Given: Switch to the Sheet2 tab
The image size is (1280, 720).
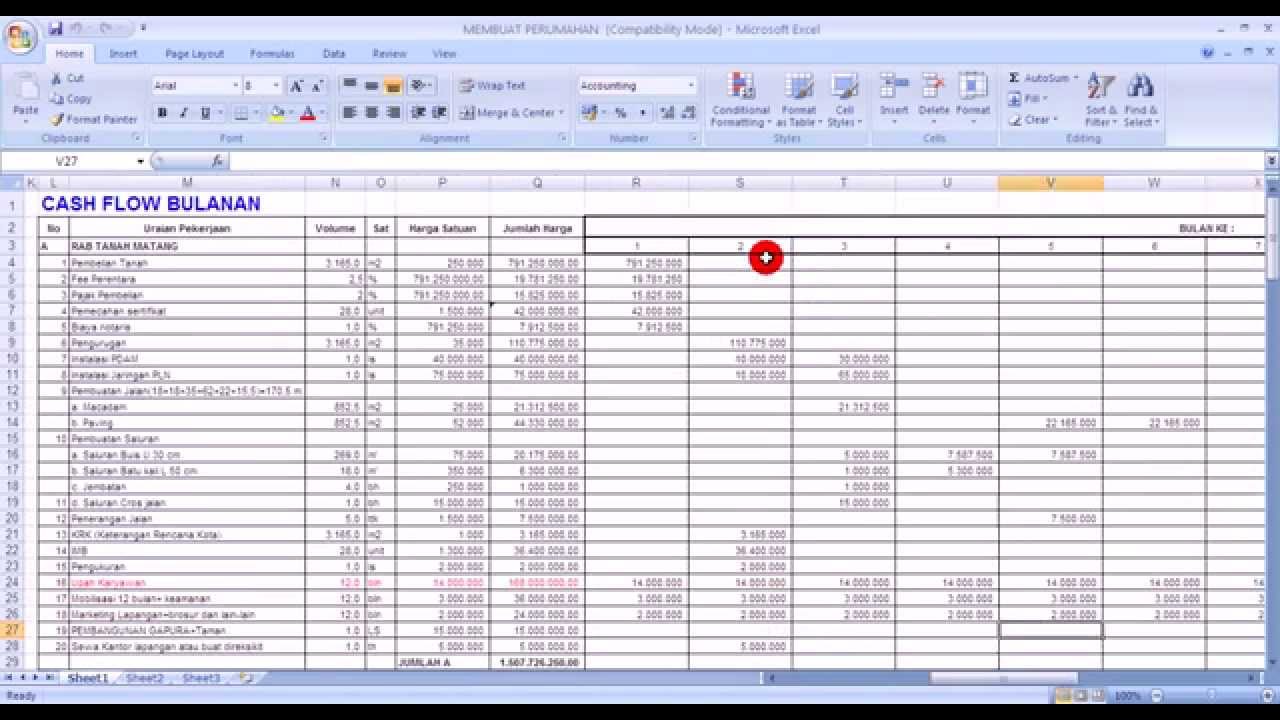Looking at the screenshot, I should (144, 679).
